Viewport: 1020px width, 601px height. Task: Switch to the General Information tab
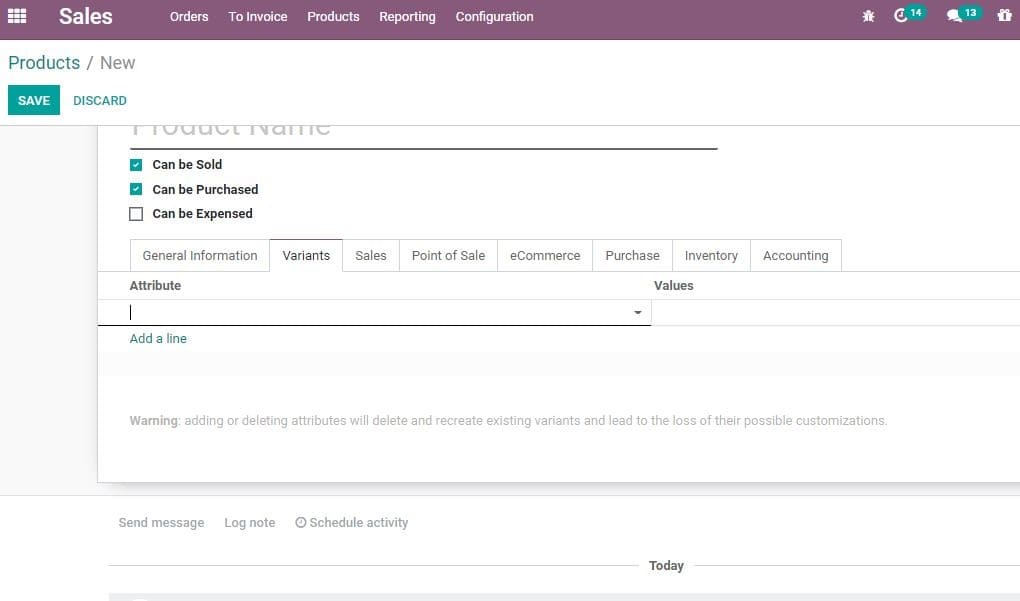pyautogui.click(x=199, y=255)
